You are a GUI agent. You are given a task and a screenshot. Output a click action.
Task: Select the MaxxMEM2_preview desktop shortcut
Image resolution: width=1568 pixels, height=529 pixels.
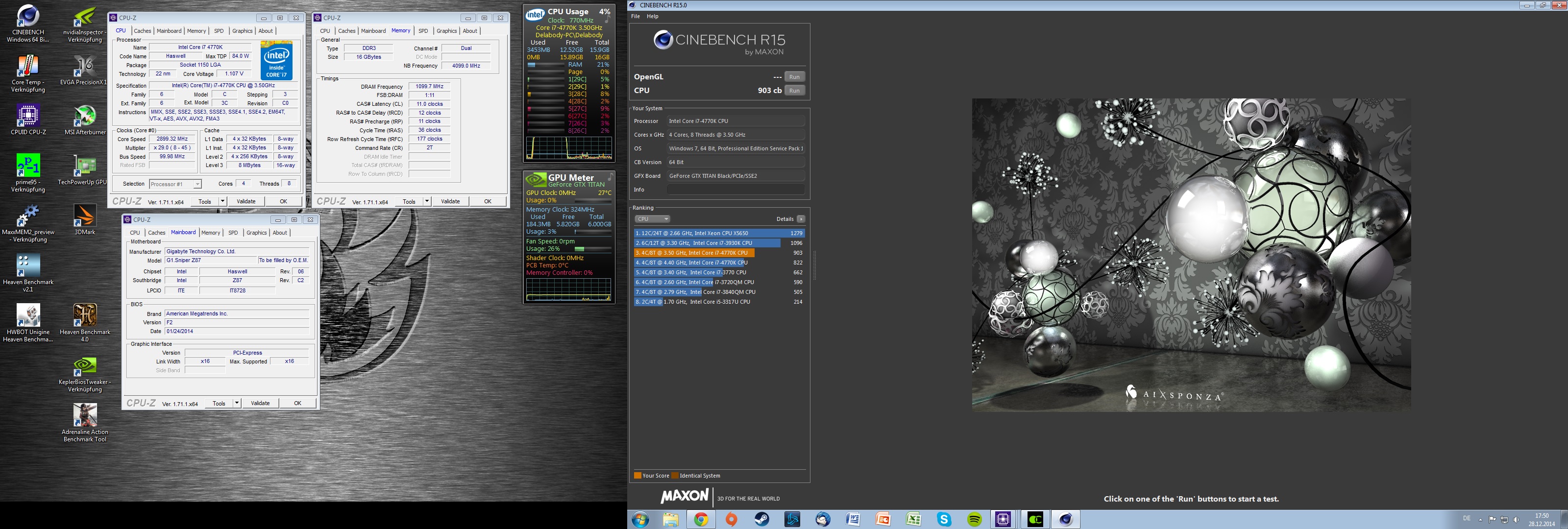tap(28, 223)
